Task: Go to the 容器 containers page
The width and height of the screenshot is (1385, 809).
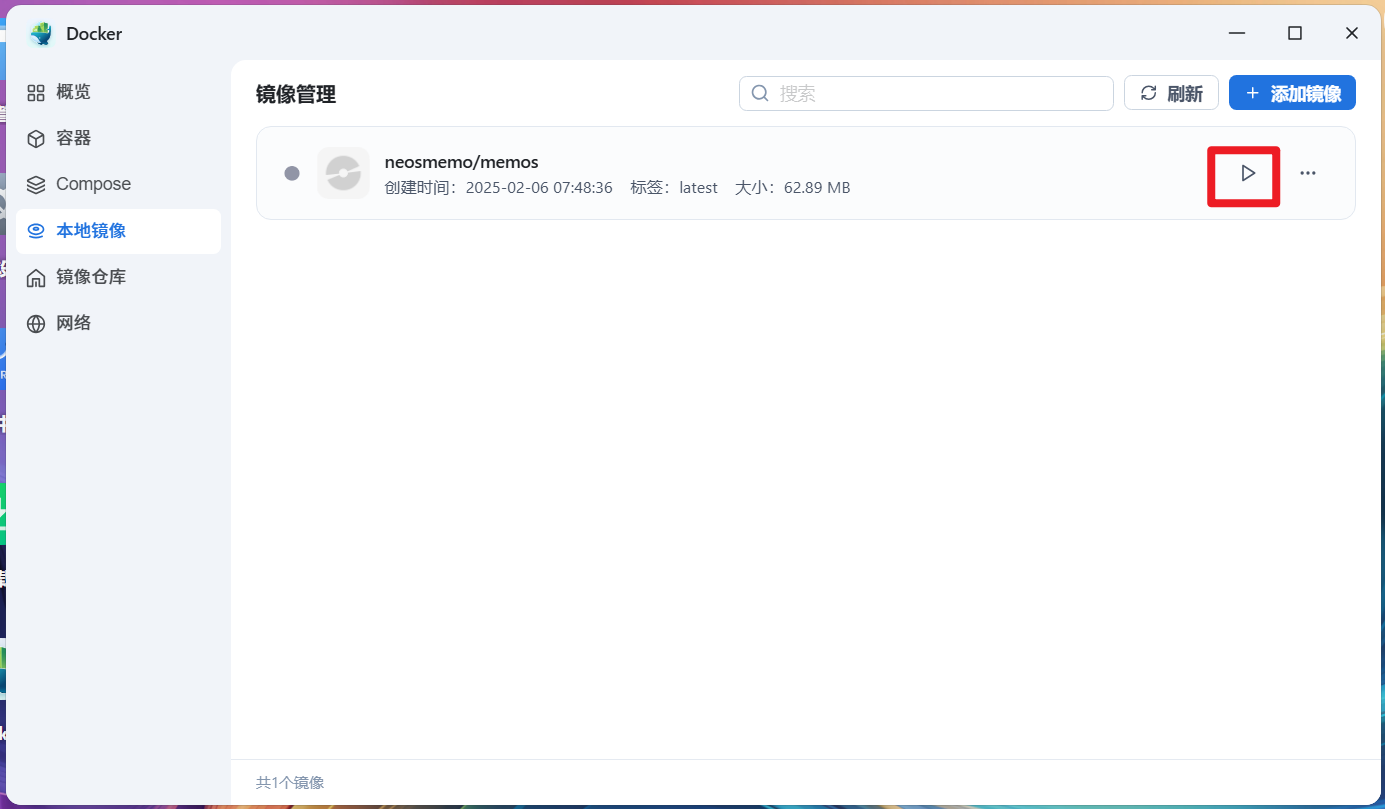Action: (x=118, y=138)
